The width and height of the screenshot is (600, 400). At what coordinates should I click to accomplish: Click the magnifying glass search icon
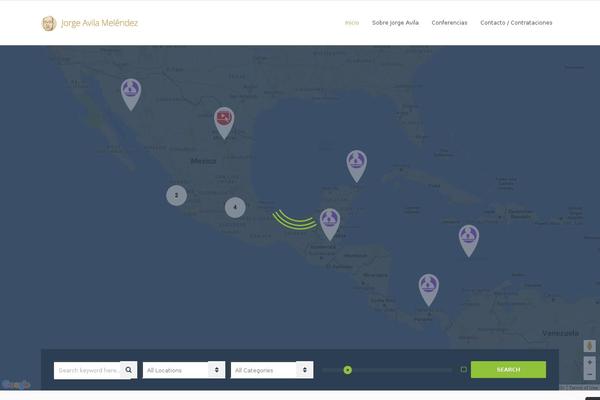[129, 370]
